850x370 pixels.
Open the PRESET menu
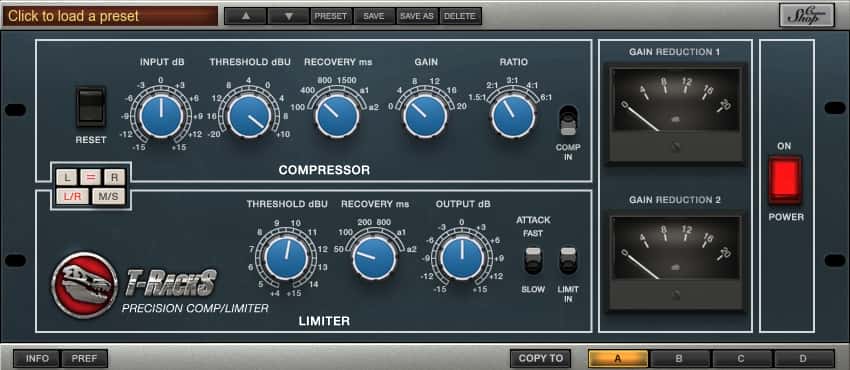tap(331, 16)
